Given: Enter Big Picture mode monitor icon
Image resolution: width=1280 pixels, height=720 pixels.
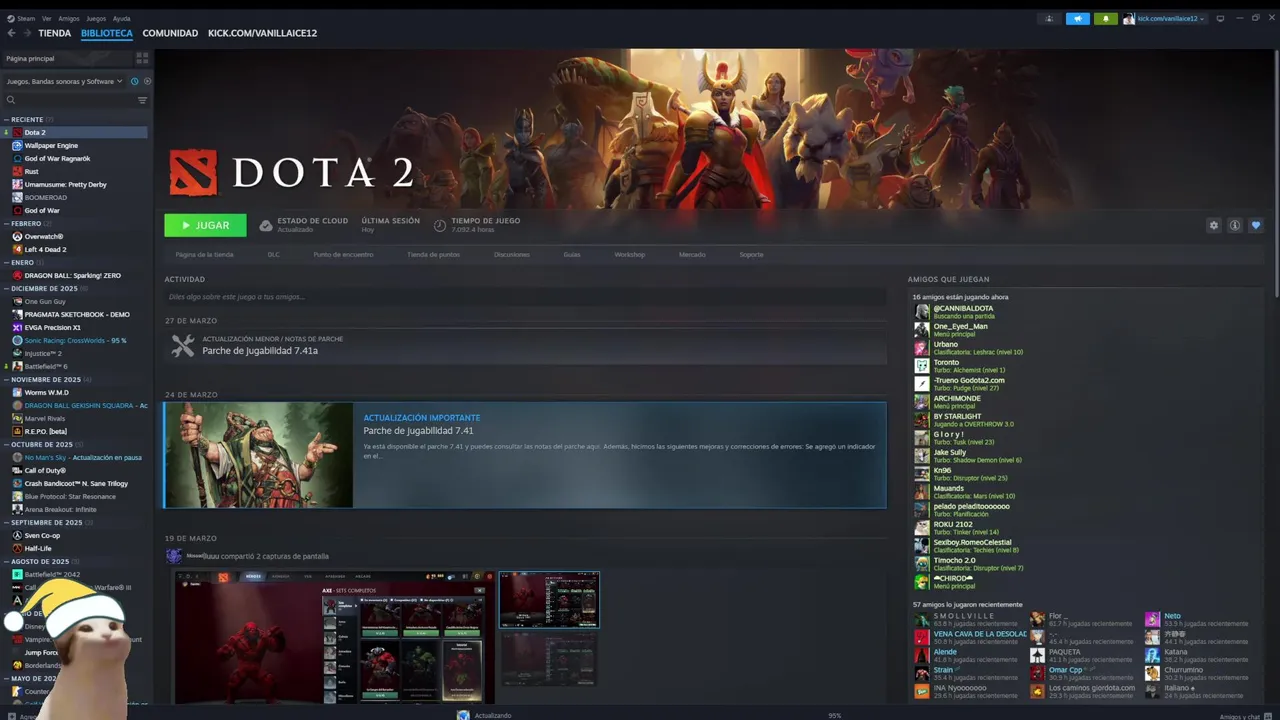Looking at the screenshot, I should coord(1220,18).
